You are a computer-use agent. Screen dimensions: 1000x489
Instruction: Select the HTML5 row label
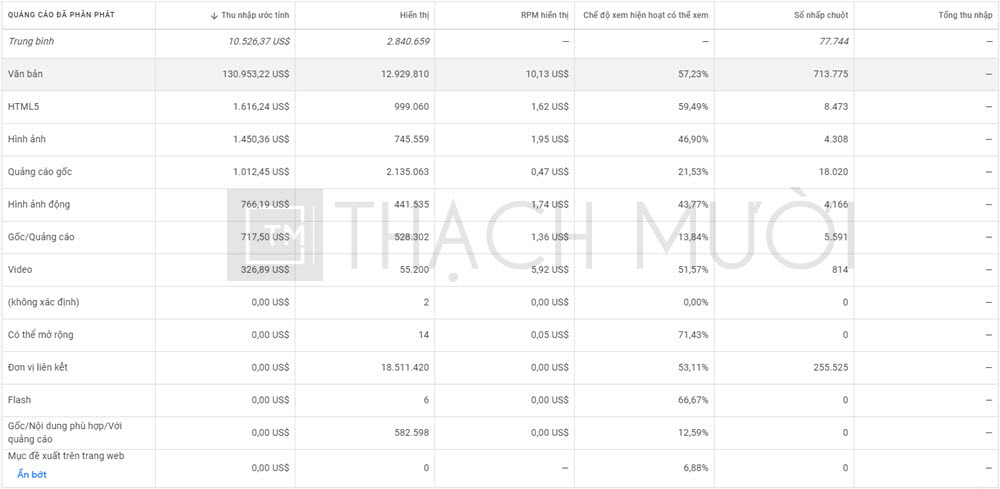20,107
